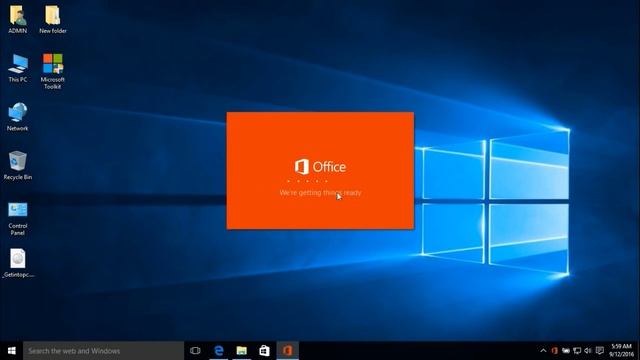This screenshot has height=360, width=640.
Task: Click the Office icon in system tray
Action: (554, 351)
